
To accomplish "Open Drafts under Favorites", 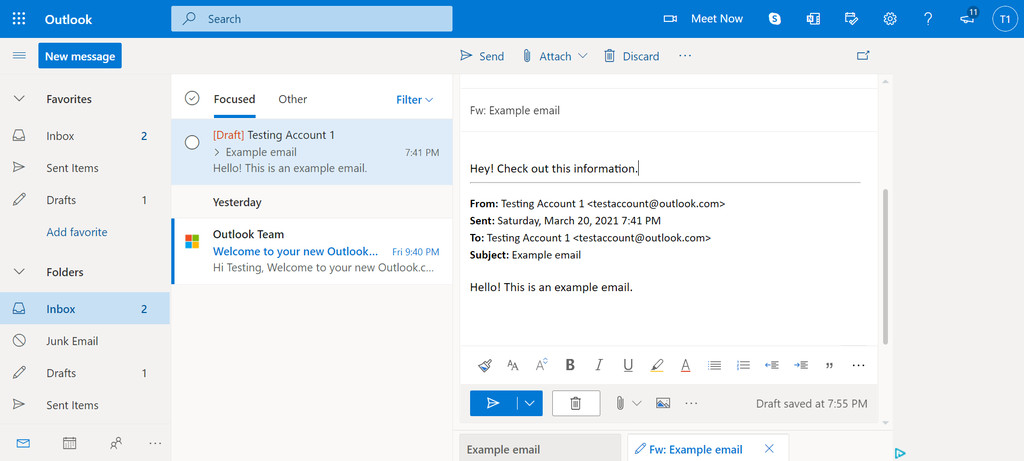I will click(x=85, y=200).
